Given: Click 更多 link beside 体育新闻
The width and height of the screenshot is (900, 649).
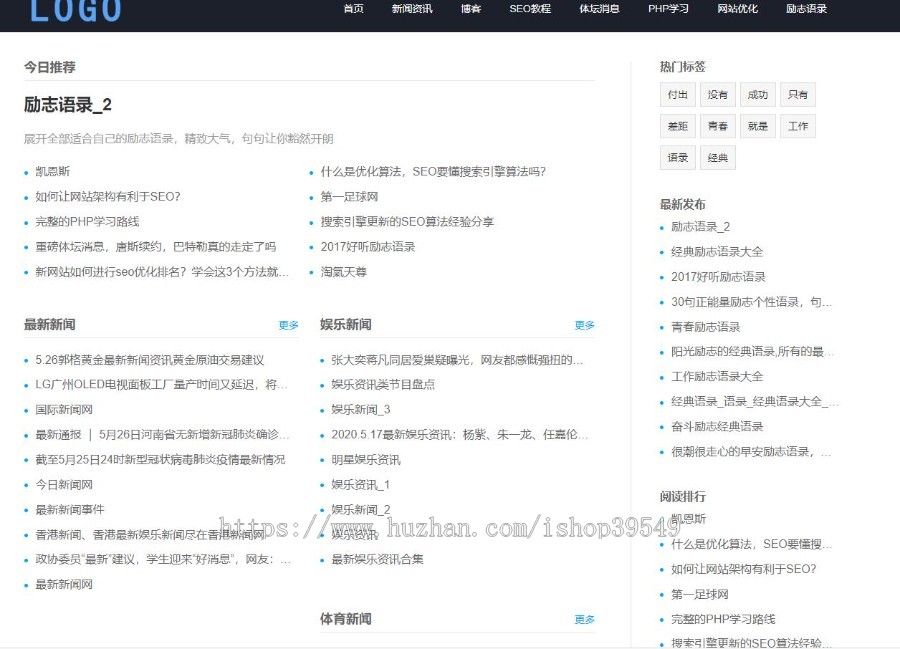Looking at the screenshot, I should pos(584,620).
